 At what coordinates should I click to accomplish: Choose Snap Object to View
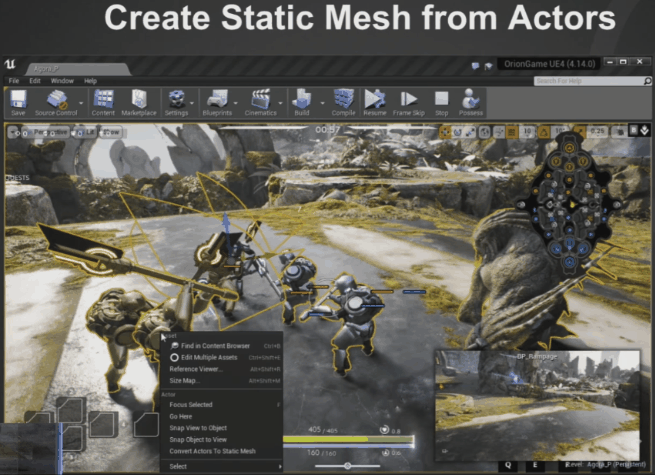(222, 439)
